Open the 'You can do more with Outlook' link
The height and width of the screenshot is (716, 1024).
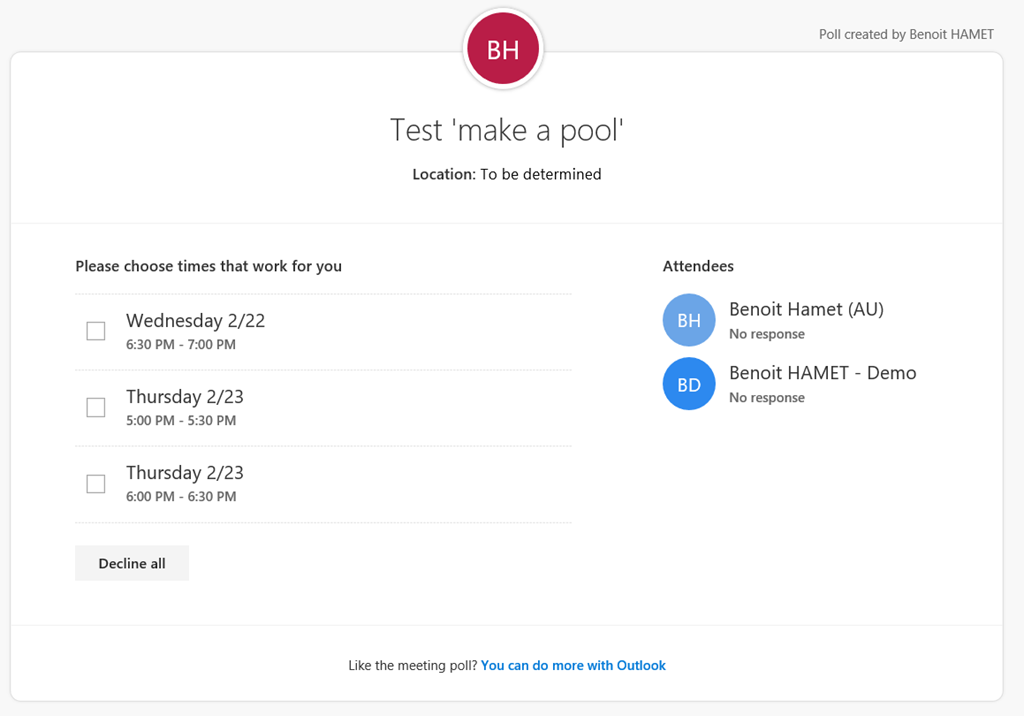tap(573, 665)
